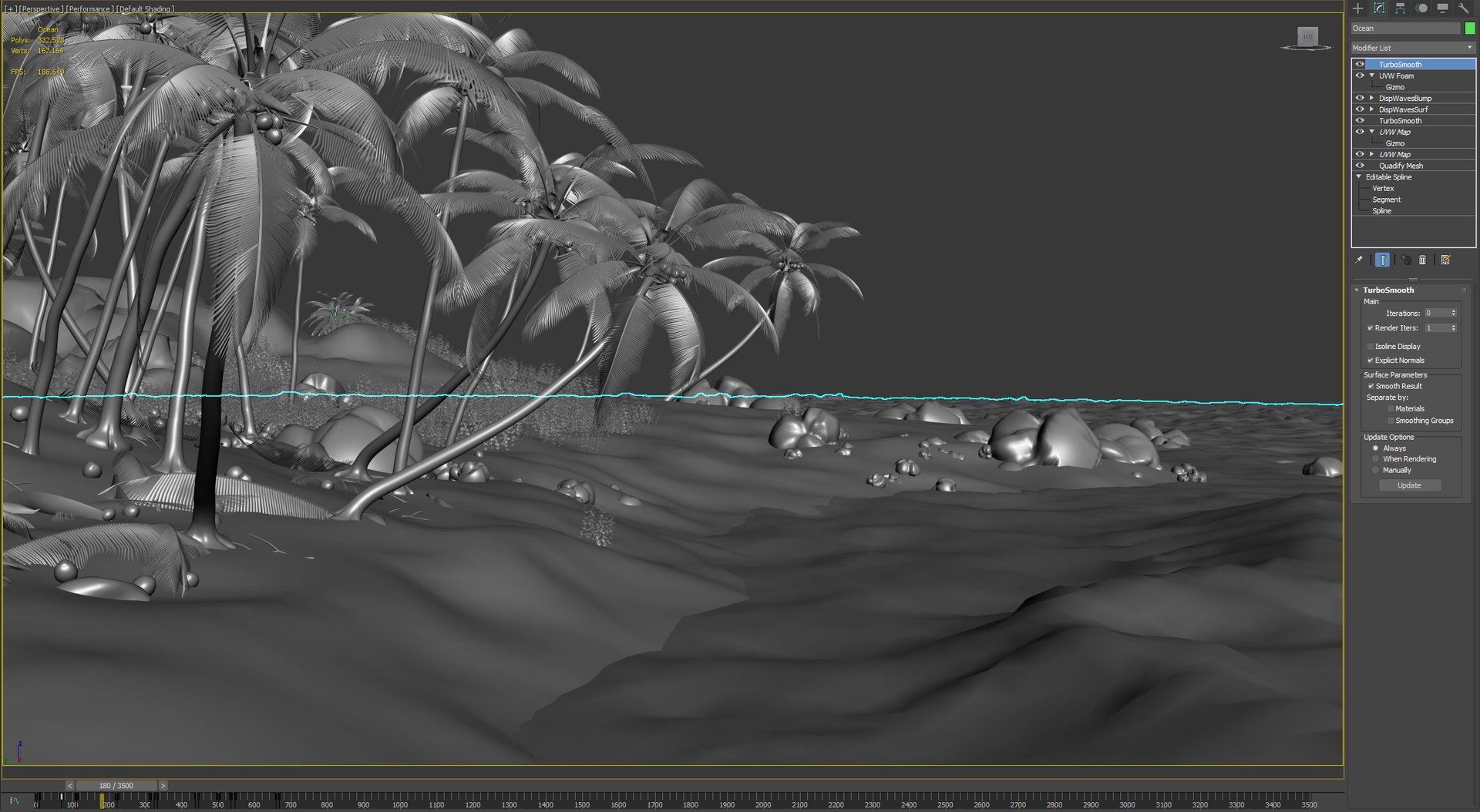Click the Pin Stack icon
The image size is (1480, 812).
tap(1359, 260)
